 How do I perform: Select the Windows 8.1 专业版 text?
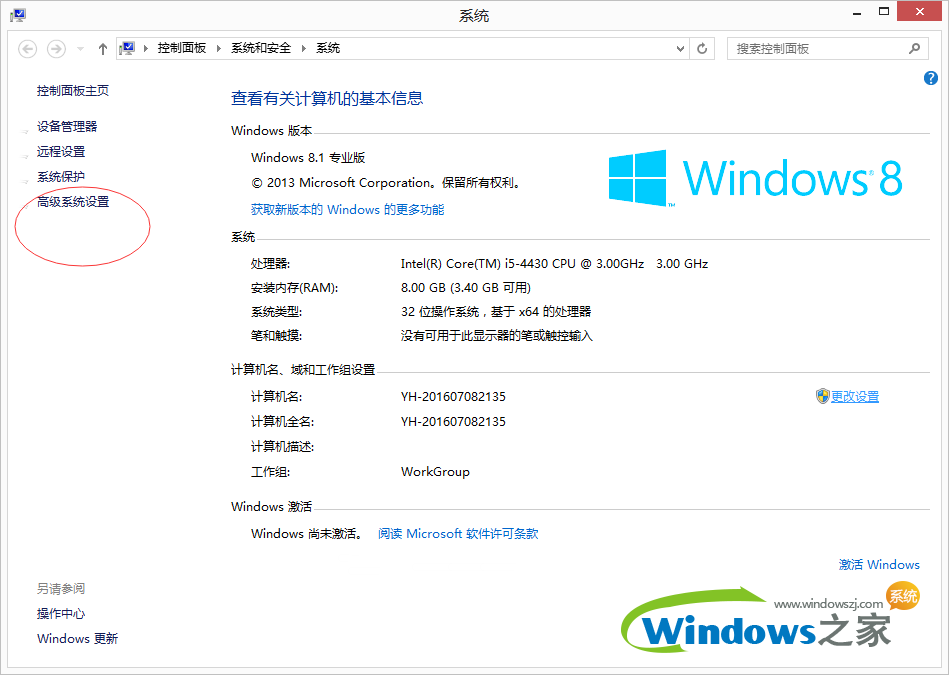(308, 157)
